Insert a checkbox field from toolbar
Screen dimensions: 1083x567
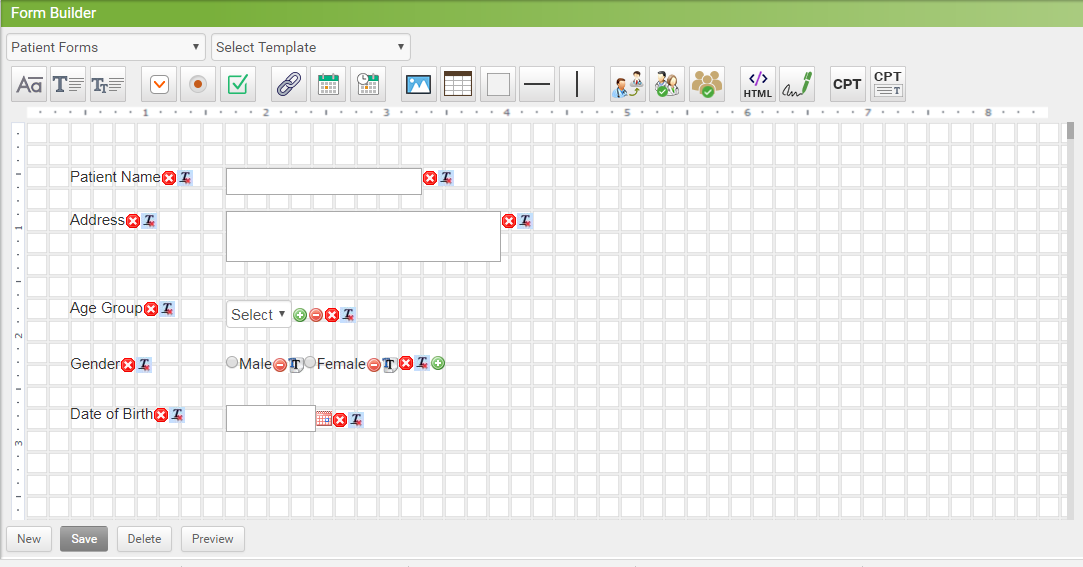(238, 84)
